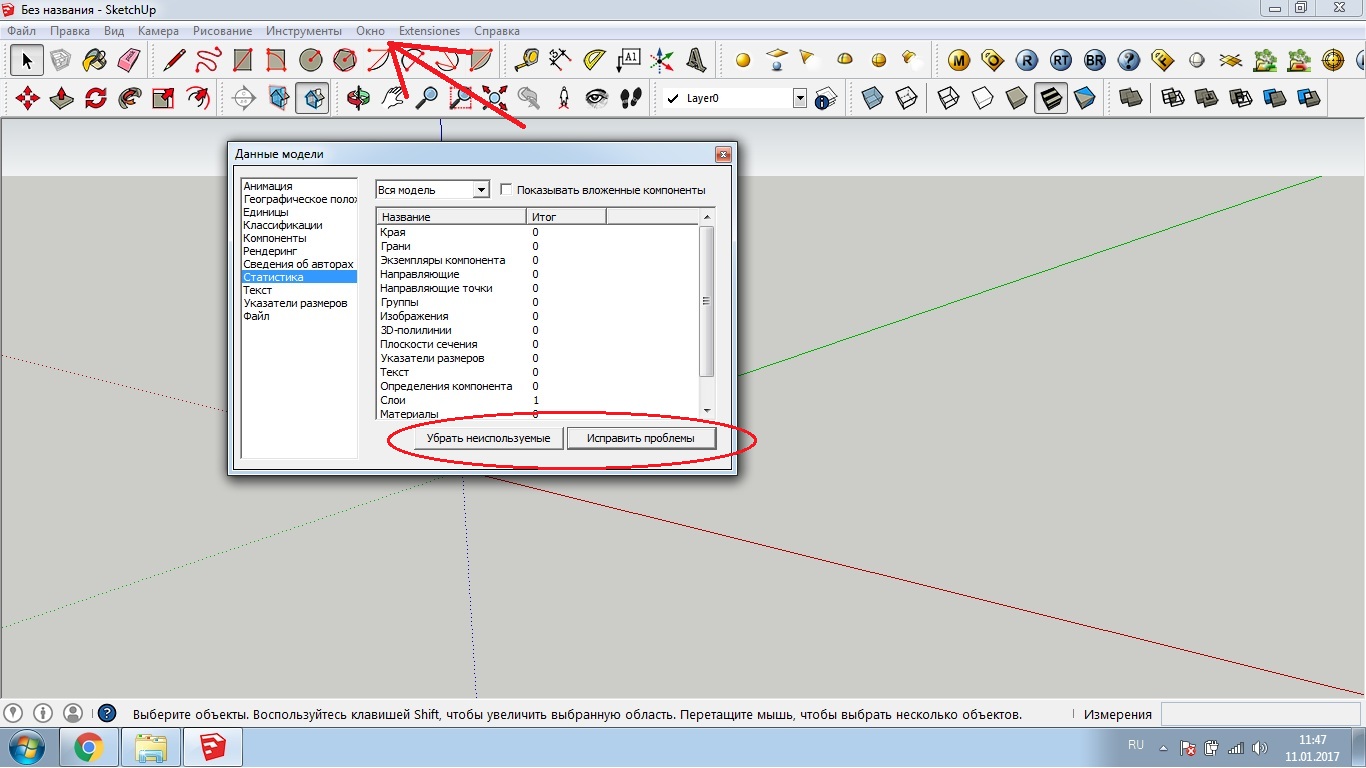Open Google Chrome from the taskbar

[x=88, y=747]
